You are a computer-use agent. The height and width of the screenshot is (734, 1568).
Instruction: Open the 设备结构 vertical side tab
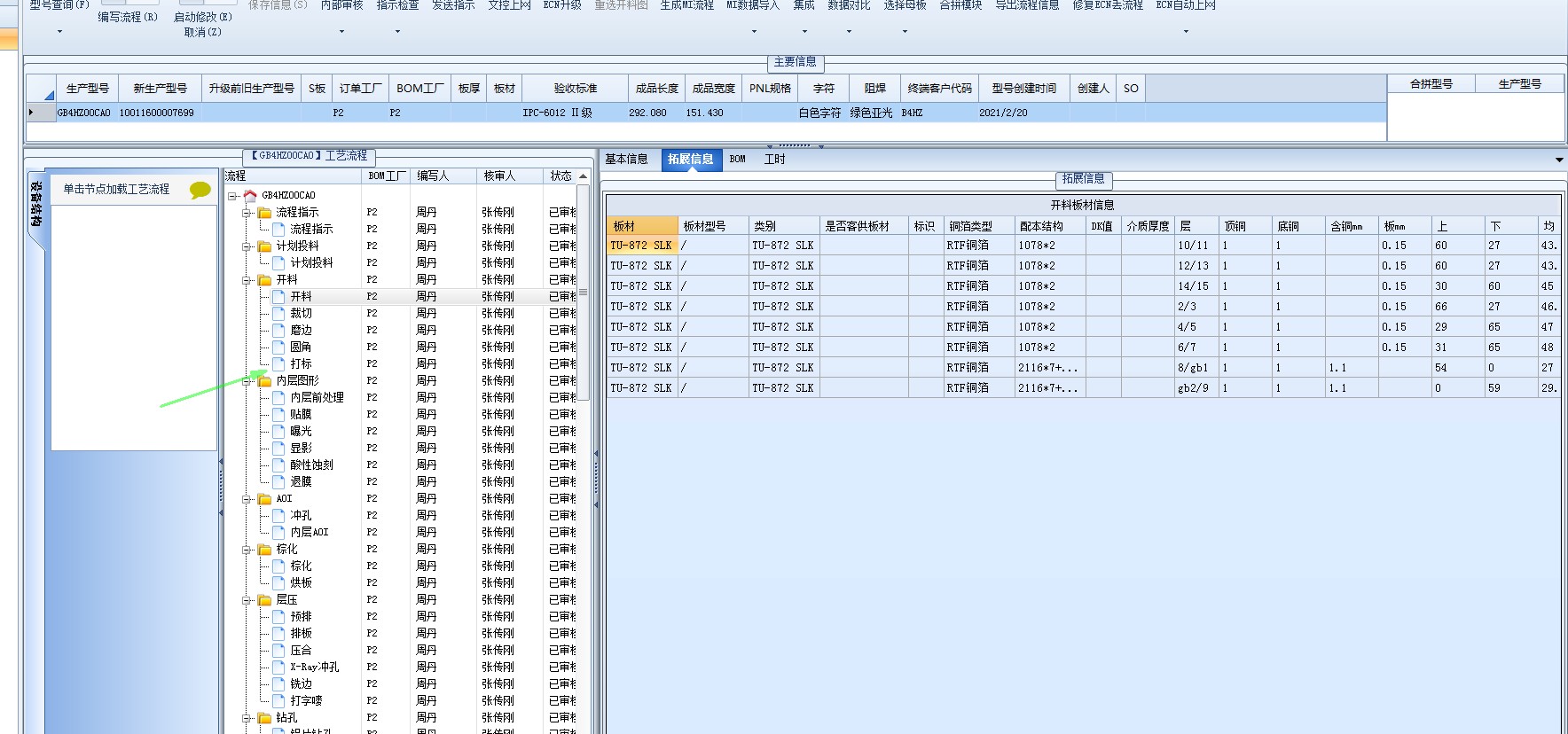click(x=36, y=204)
